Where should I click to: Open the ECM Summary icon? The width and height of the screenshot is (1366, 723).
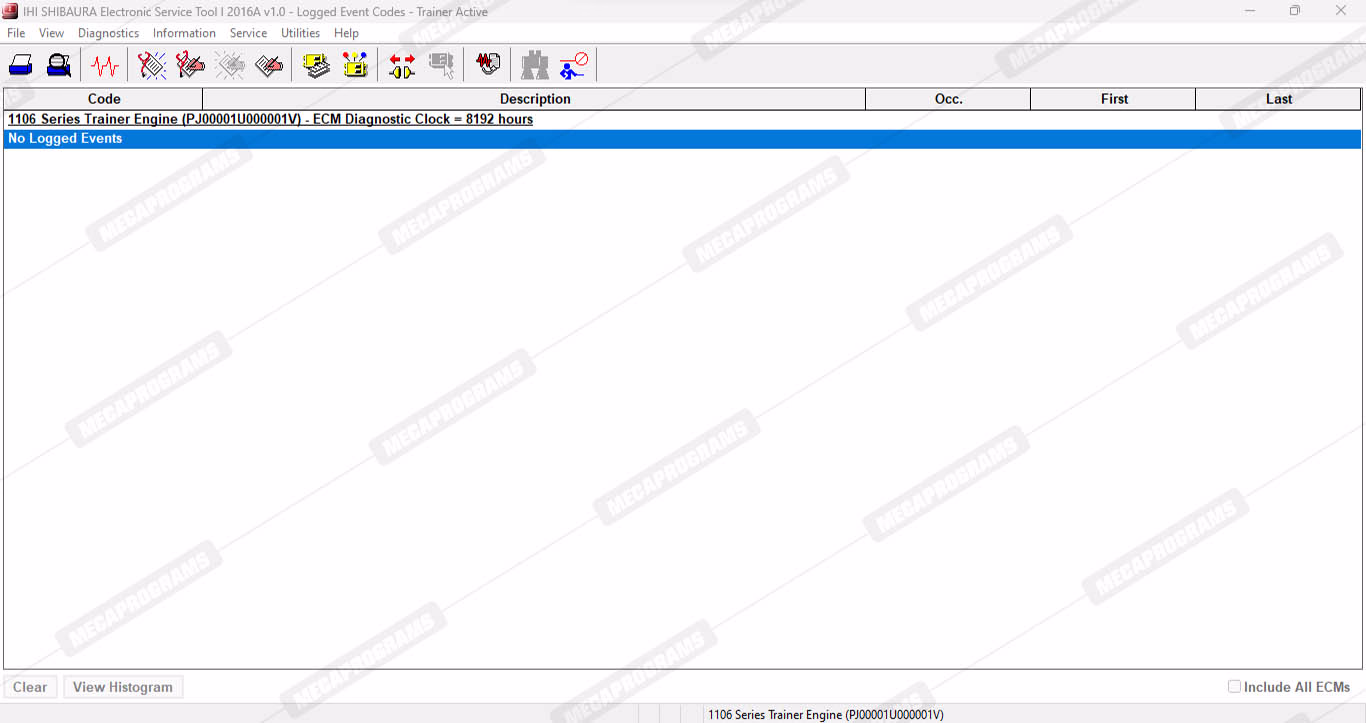[x=317, y=66]
